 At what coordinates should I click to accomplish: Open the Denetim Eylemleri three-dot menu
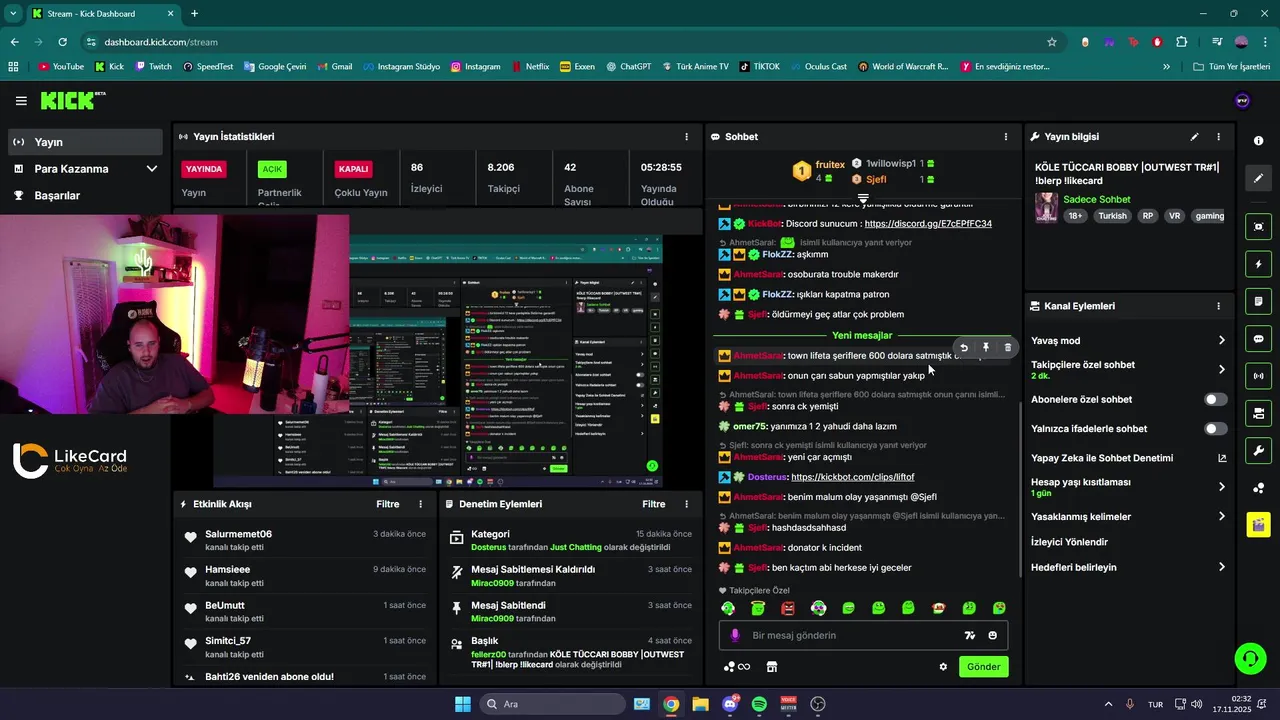pos(686,504)
